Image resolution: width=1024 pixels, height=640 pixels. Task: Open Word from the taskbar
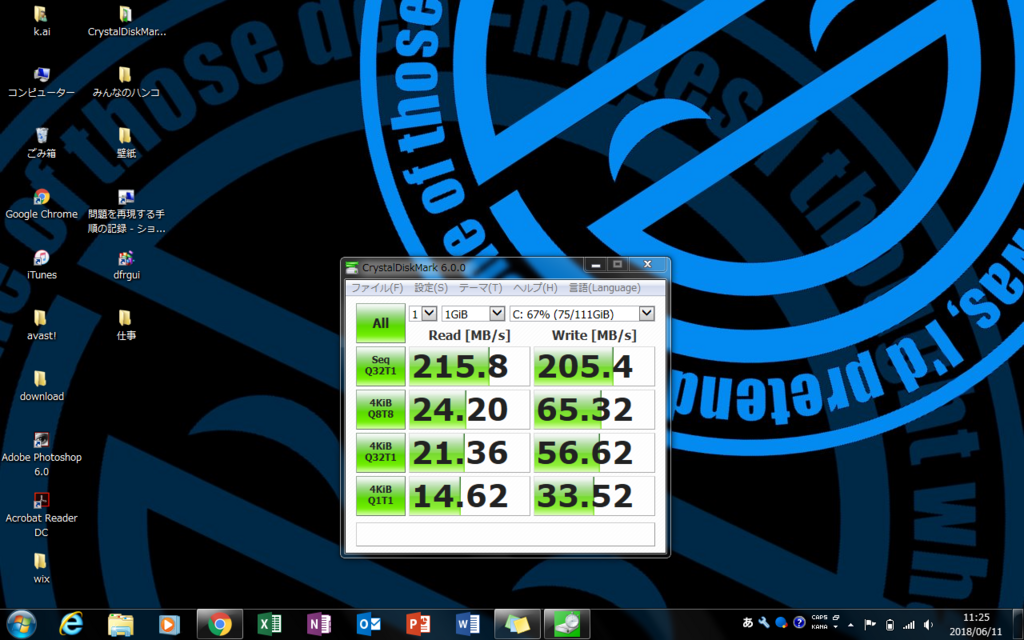(x=468, y=624)
